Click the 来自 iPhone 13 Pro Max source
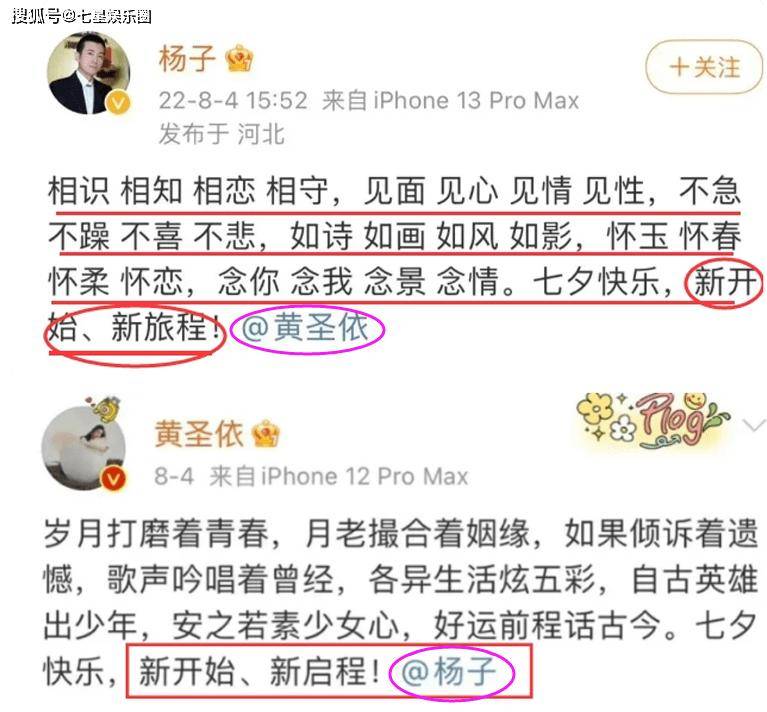This screenshot has height=712, width=767. tap(451, 101)
